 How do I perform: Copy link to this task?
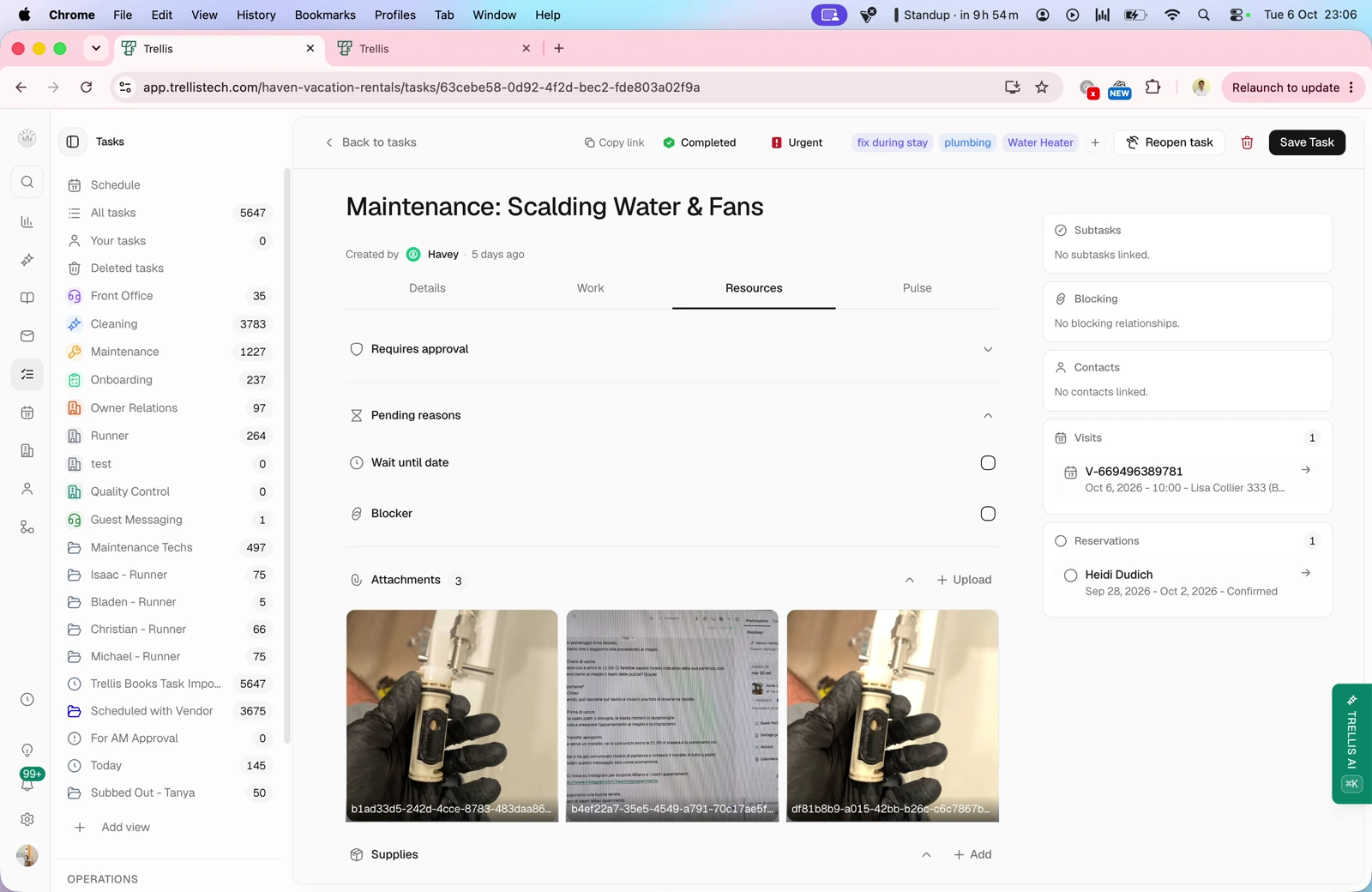614,142
